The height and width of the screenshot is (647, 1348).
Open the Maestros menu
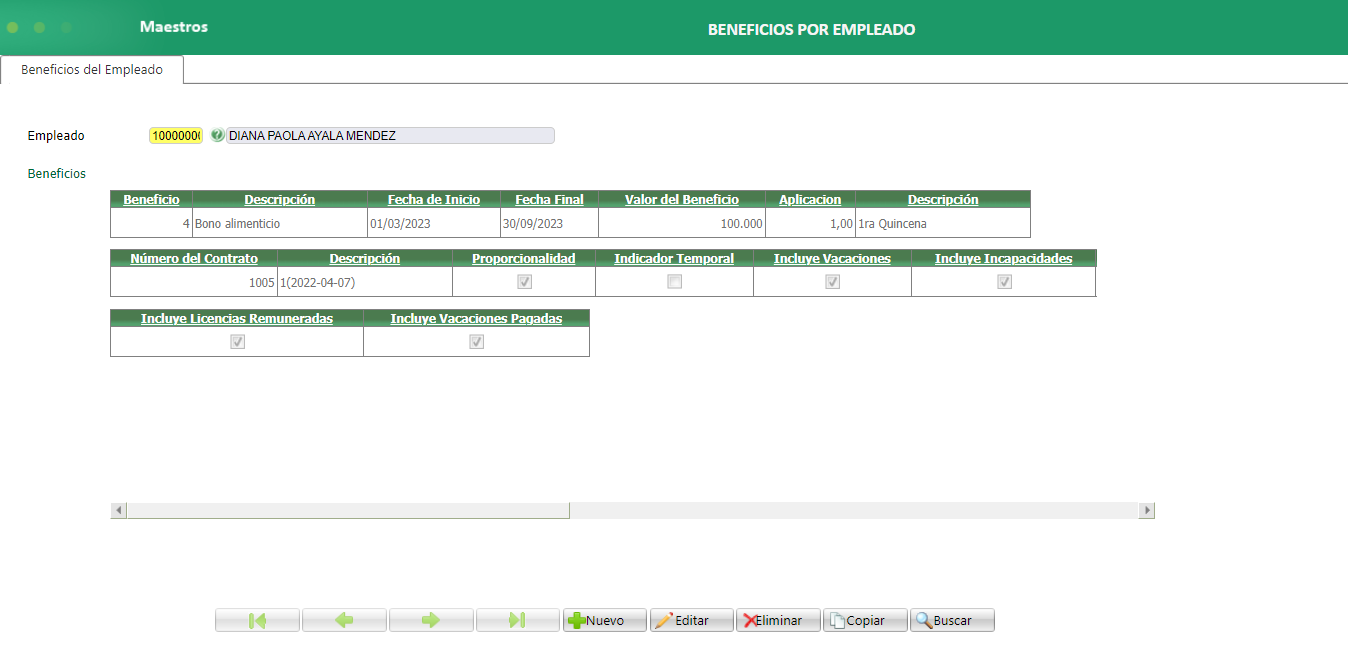[x=174, y=27]
